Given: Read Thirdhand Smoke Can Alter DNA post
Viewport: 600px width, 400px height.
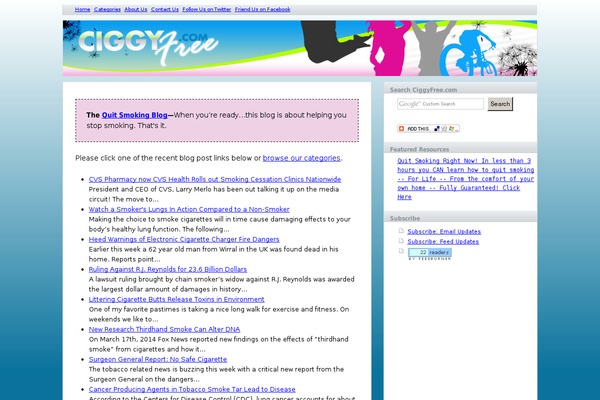Looking at the screenshot, I should [164, 329].
